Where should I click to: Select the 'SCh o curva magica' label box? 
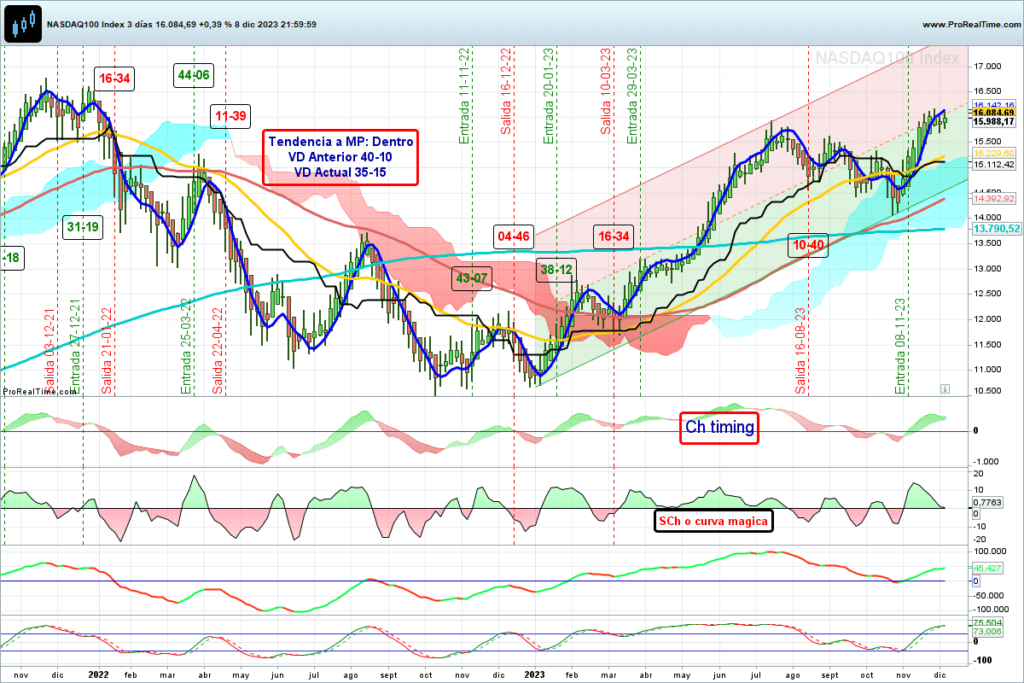713,521
